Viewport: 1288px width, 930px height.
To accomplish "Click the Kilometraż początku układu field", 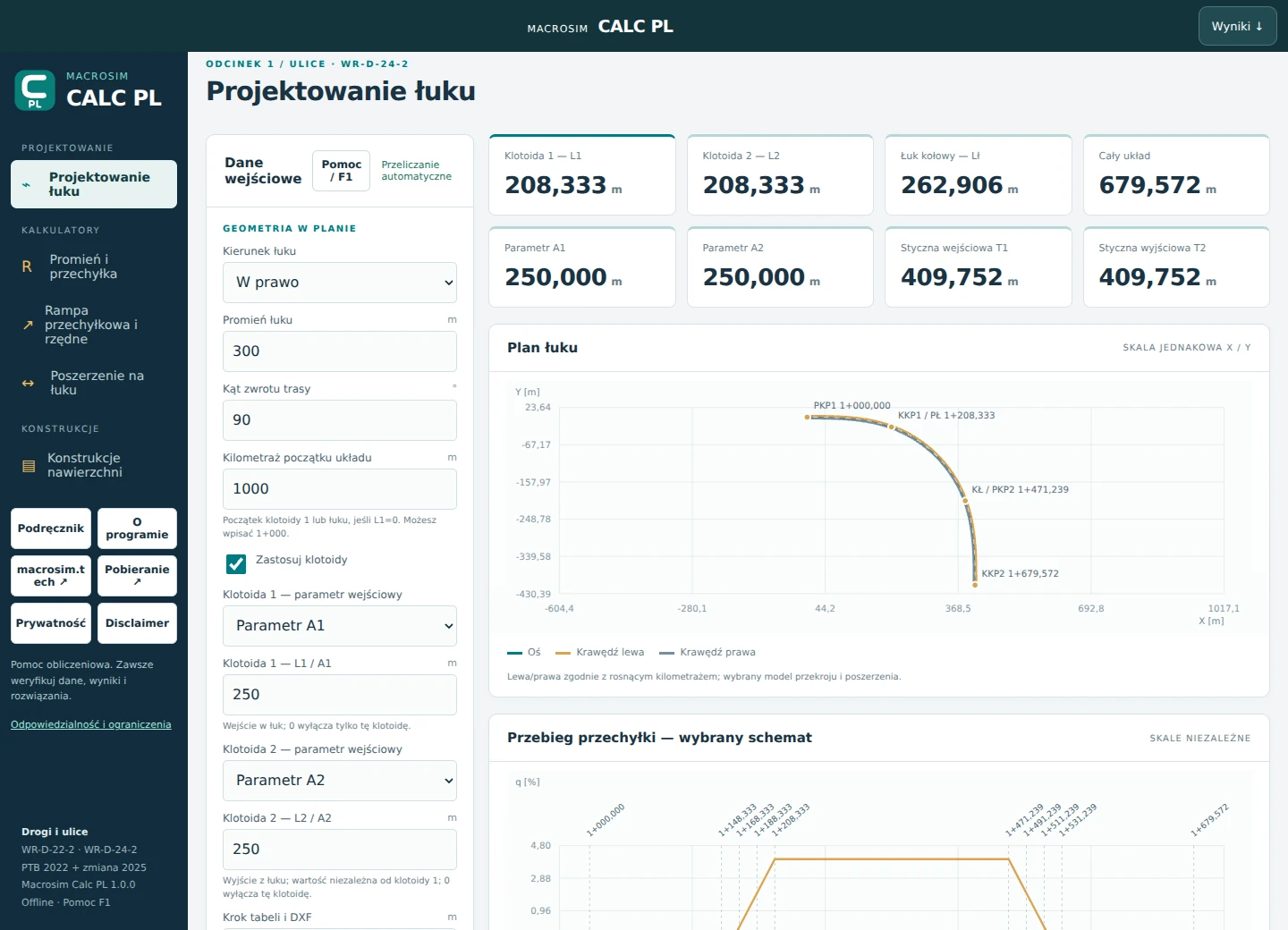I will point(340,489).
